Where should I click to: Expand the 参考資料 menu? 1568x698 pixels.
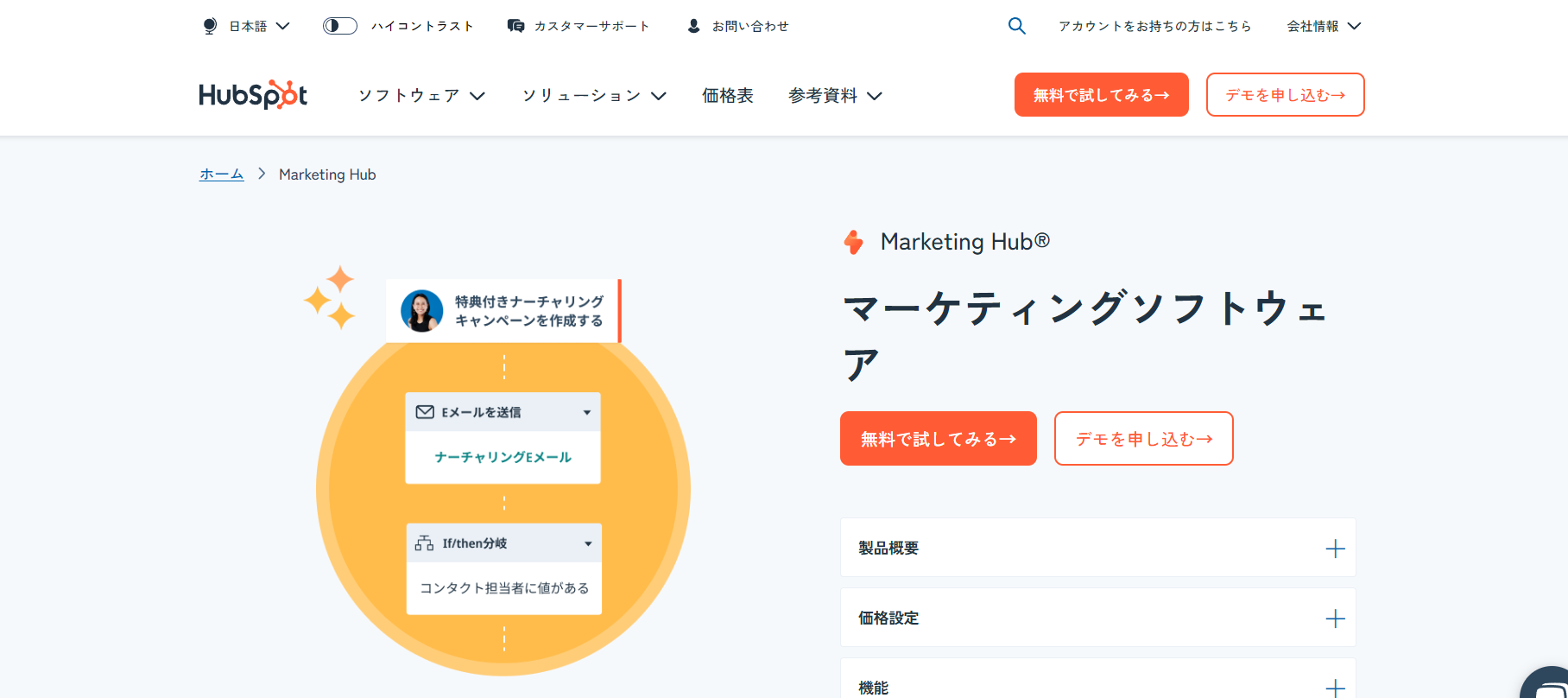(x=835, y=95)
